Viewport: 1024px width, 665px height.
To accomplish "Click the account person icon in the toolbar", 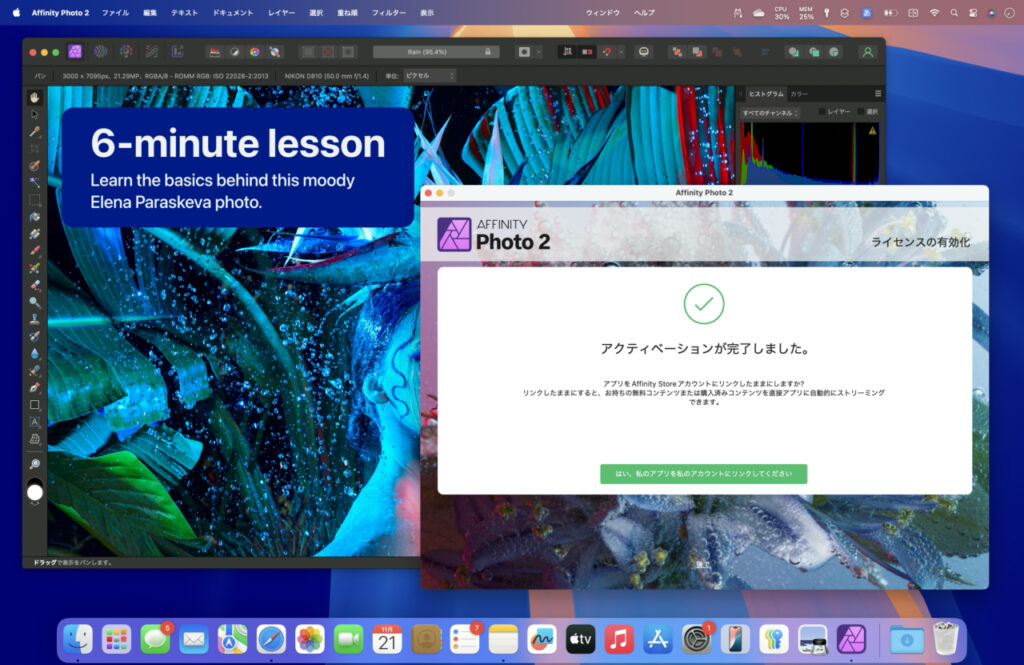I will coord(867,52).
